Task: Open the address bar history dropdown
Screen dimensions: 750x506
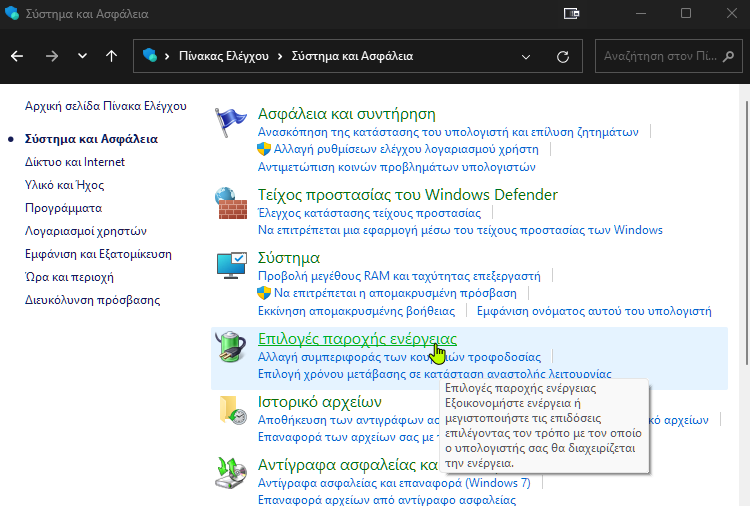Action: 526,57
